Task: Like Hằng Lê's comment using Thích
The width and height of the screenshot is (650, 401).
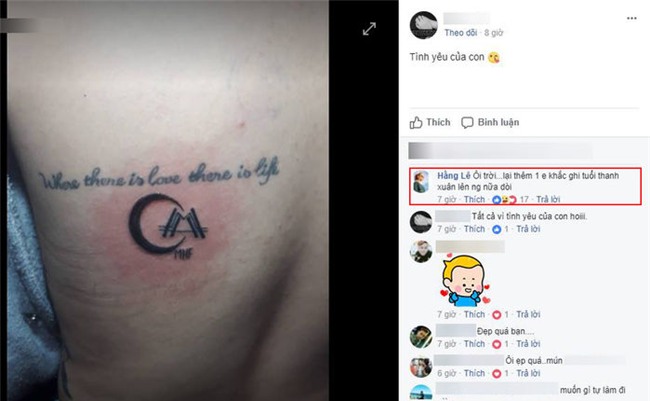Action: point(474,199)
